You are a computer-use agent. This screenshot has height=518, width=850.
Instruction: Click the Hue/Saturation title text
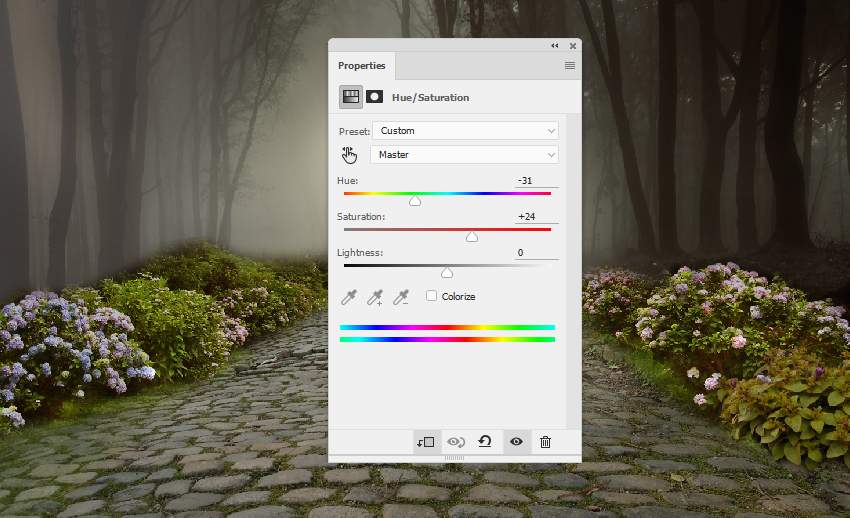[x=430, y=98]
